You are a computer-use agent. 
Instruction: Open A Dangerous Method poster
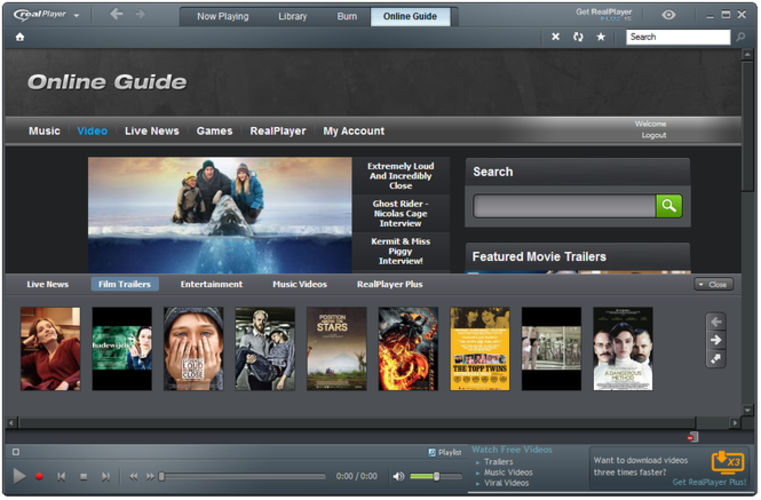click(623, 349)
